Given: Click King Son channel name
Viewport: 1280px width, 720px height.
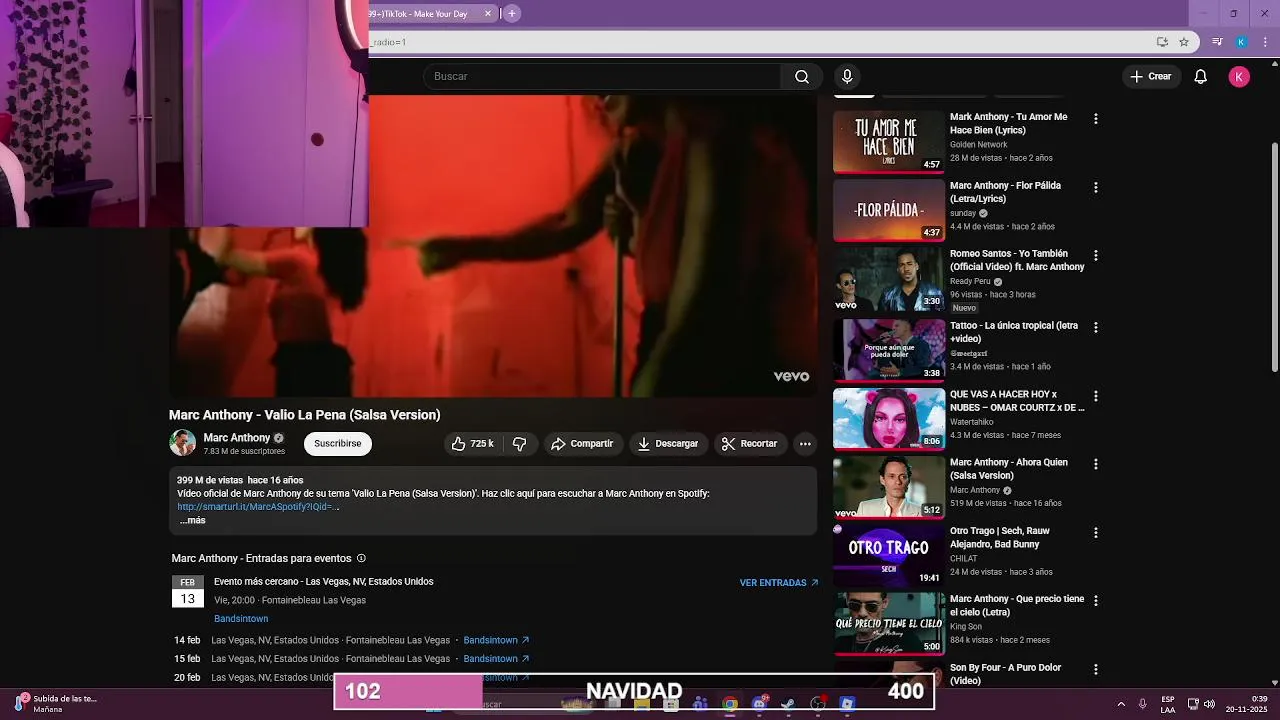Looking at the screenshot, I should [x=967, y=627].
